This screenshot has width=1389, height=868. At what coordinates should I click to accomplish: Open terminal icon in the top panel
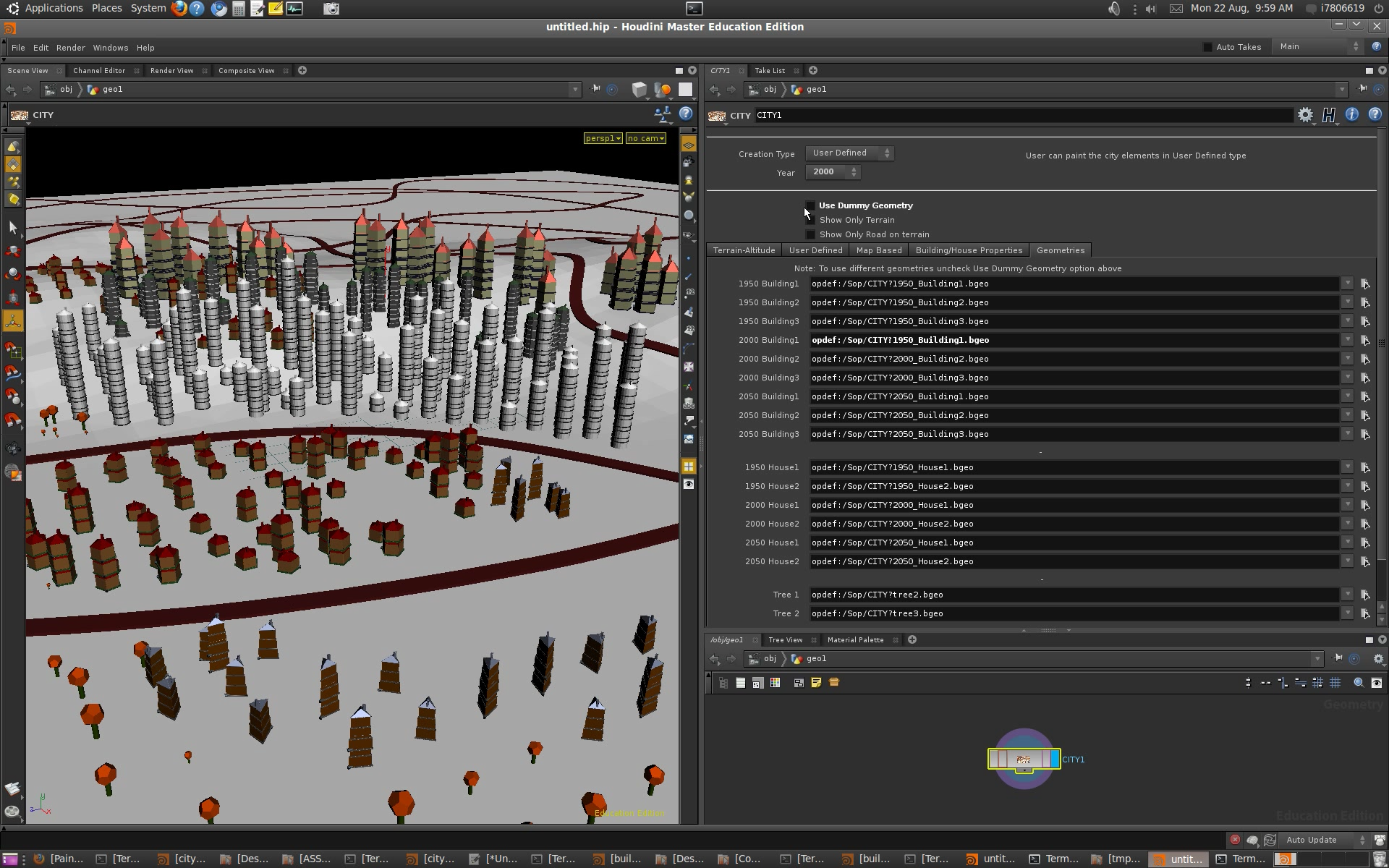click(694, 9)
